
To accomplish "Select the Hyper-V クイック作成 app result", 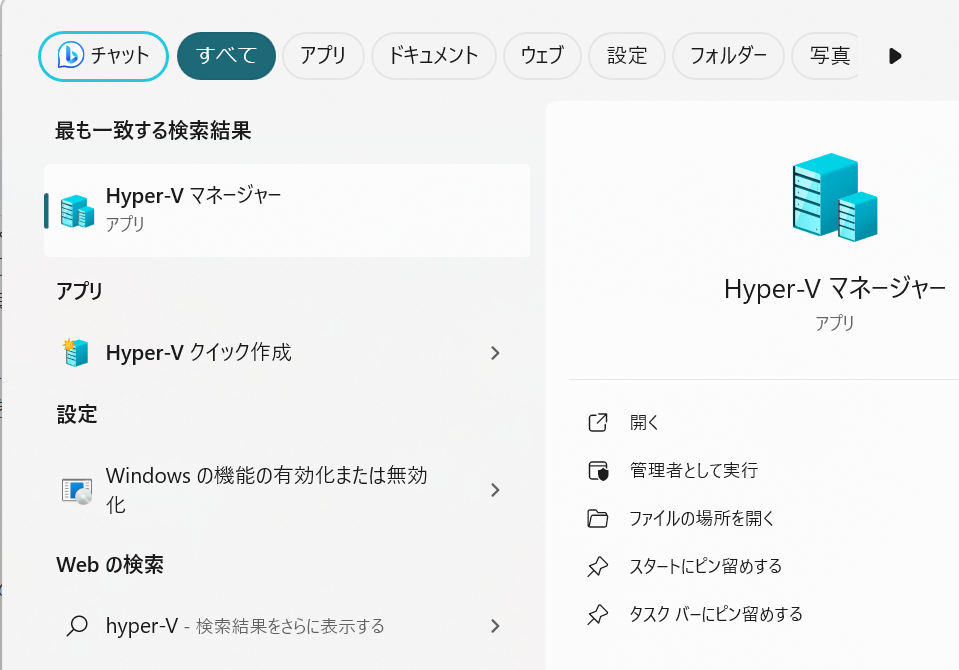I will coord(287,353).
